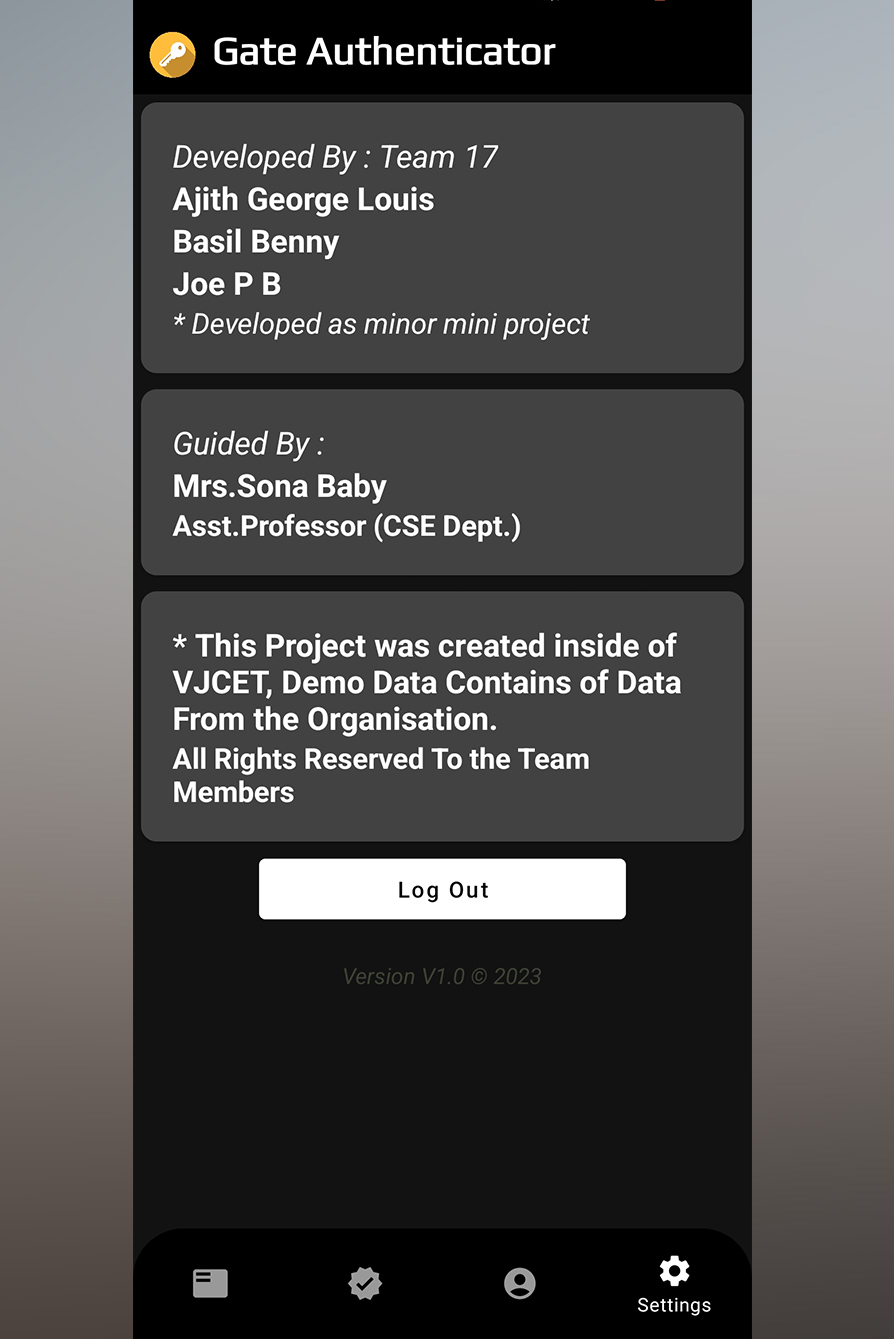This screenshot has height=1339, width=894.
Task: Click the golden key app logo
Action: click(x=172, y=54)
